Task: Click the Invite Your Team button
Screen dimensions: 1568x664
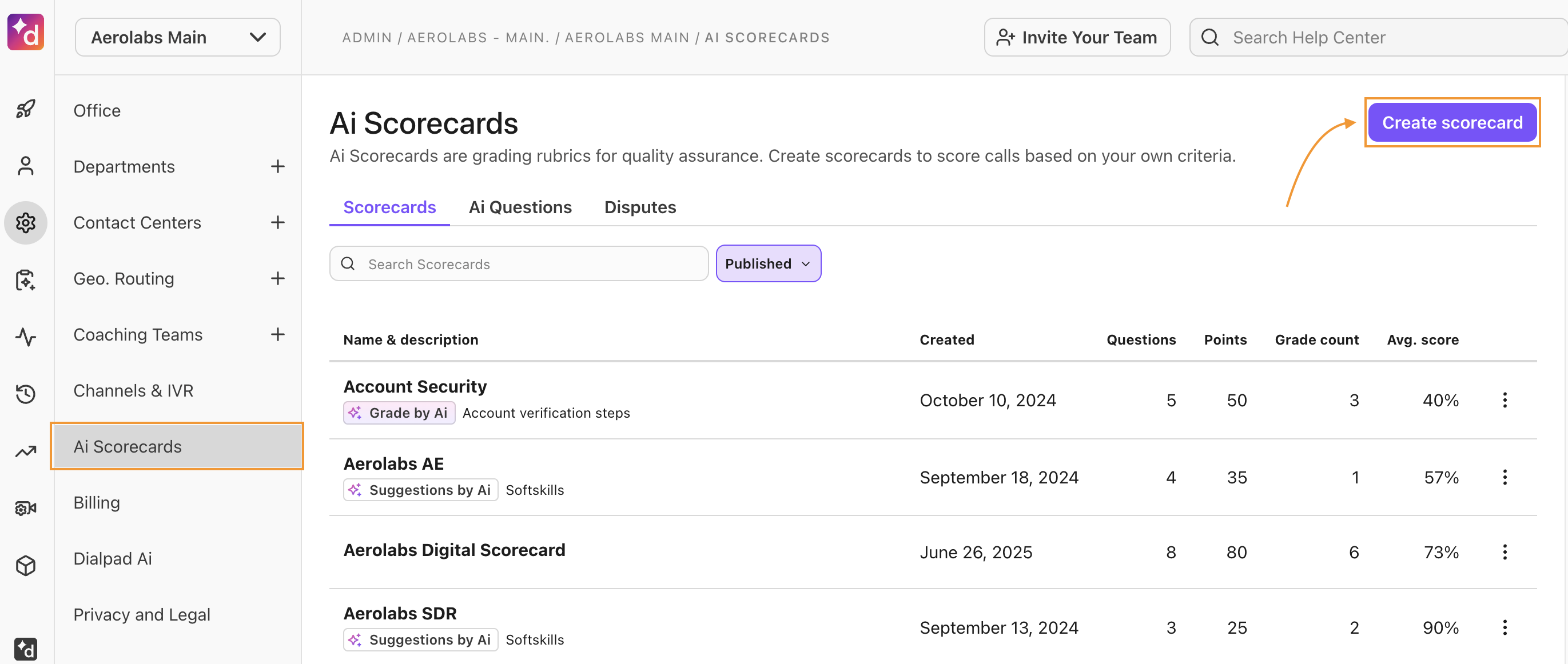Action: click(x=1077, y=38)
